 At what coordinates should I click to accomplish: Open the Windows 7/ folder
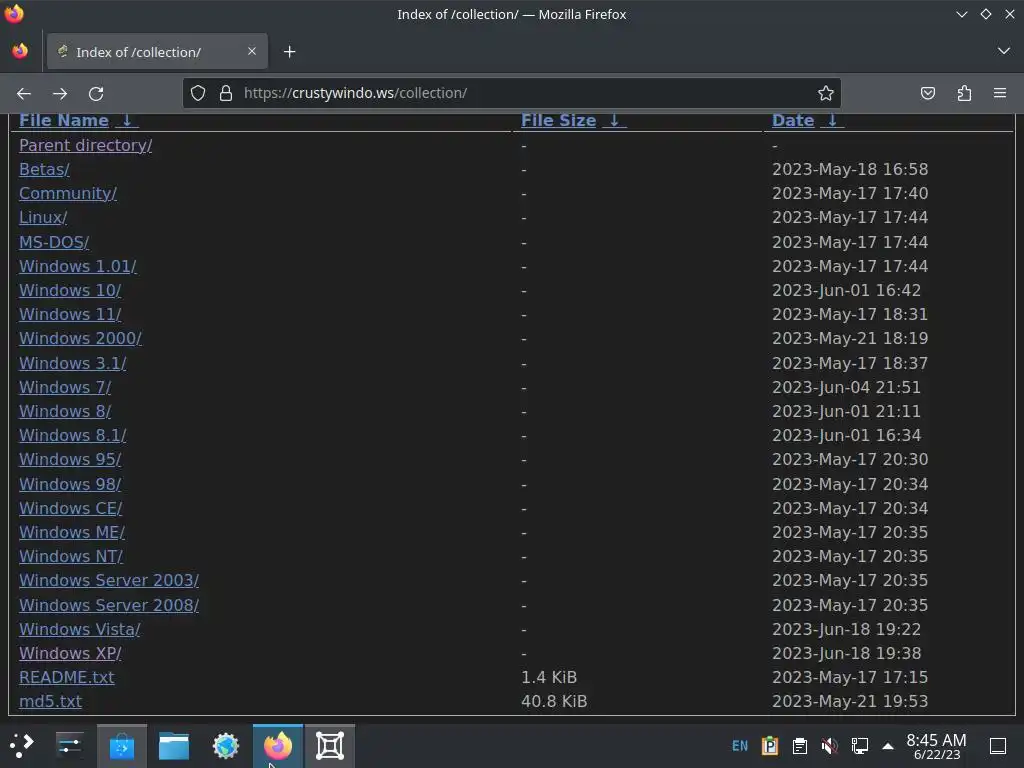click(65, 387)
